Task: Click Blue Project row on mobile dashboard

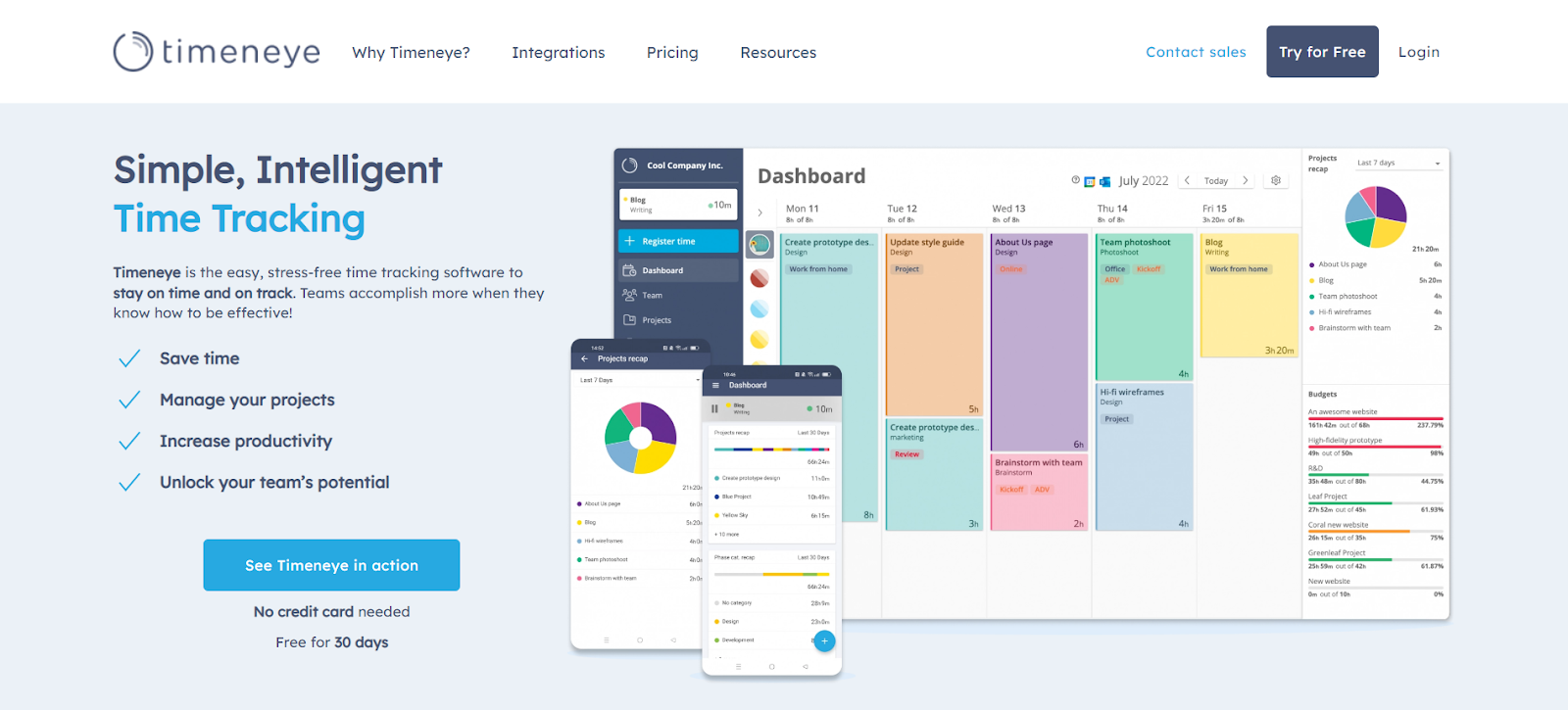Action: (772, 497)
